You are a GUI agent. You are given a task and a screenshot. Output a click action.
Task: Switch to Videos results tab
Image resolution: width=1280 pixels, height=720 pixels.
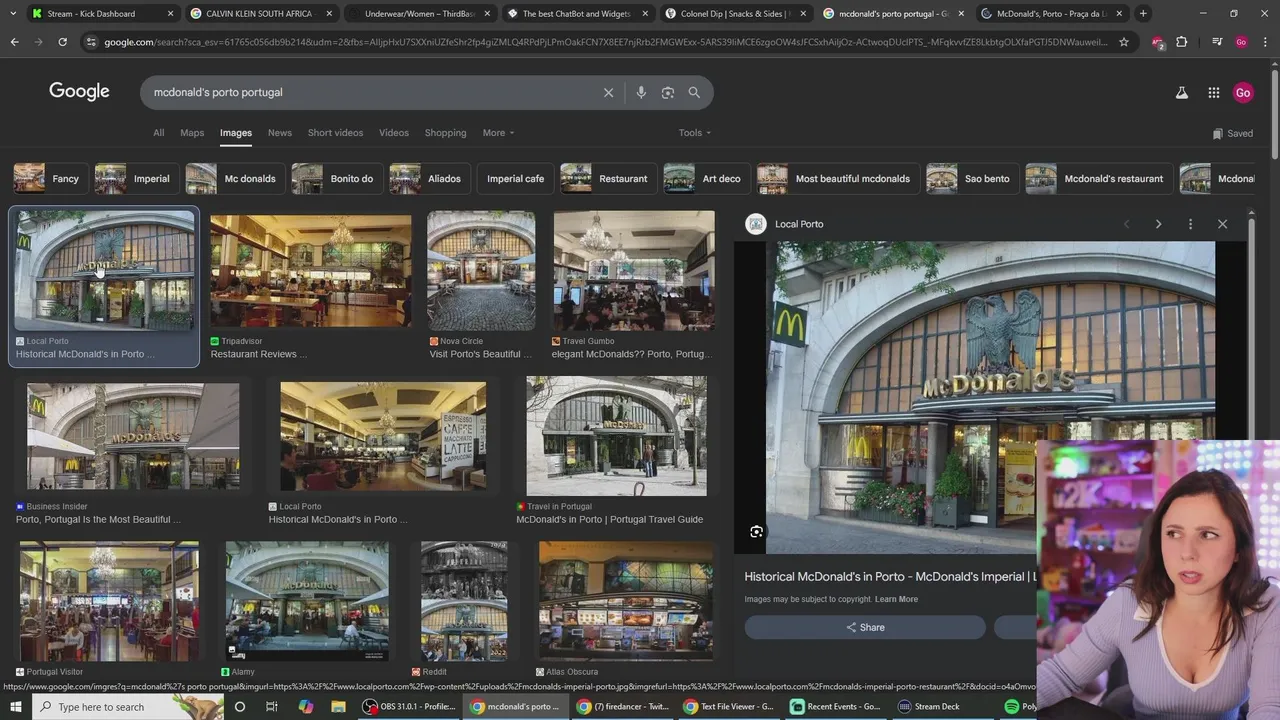[x=394, y=133]
